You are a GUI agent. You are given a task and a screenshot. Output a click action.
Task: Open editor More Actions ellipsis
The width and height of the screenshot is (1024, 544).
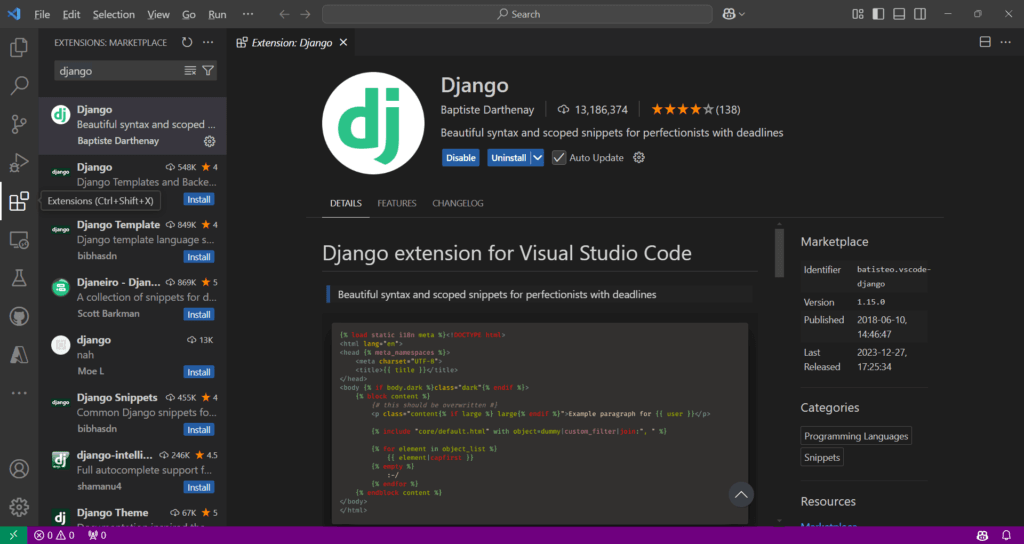(1006, 42)
